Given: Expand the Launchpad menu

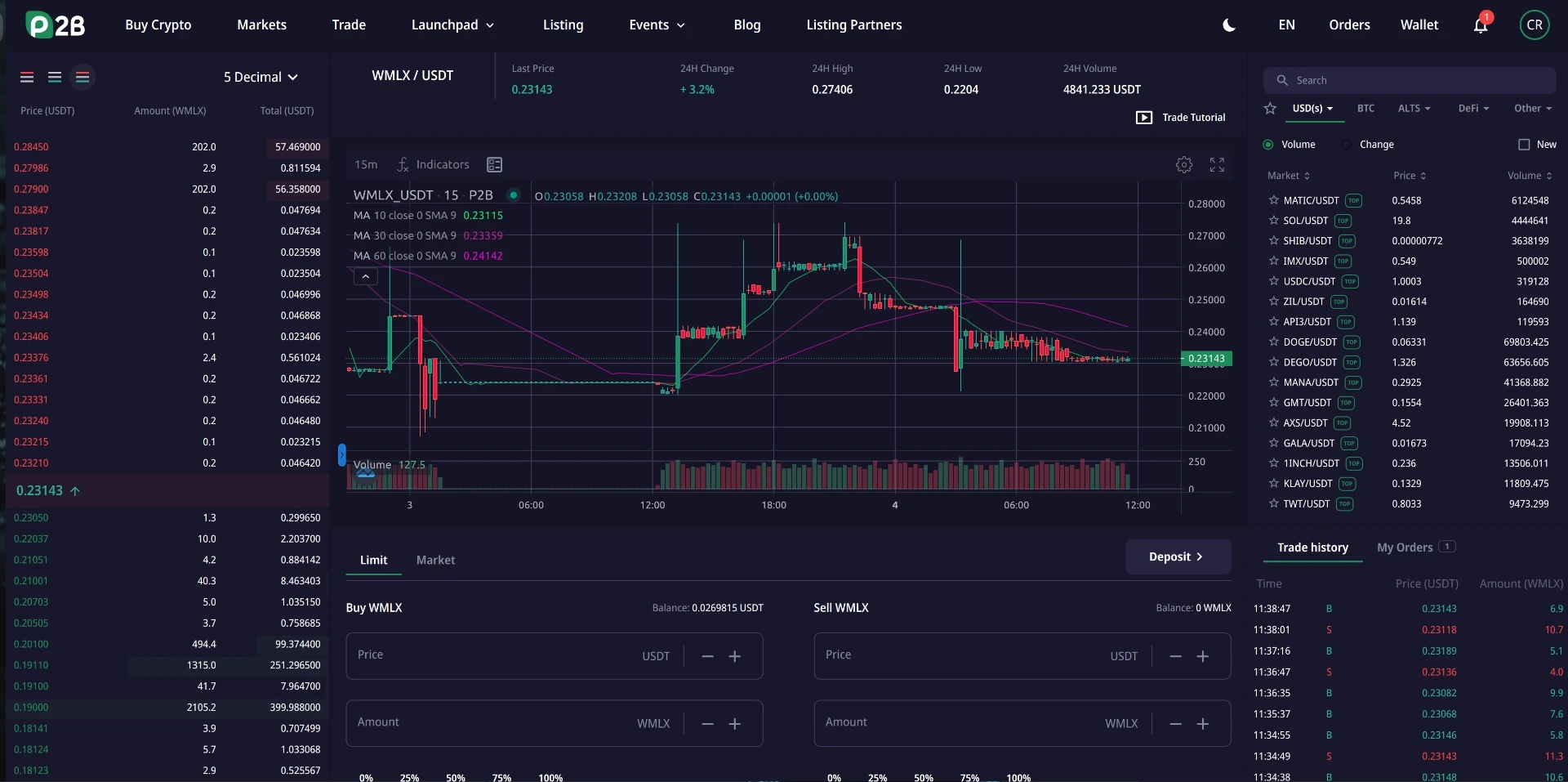Looking at the screenshot, I should [452, 25].
